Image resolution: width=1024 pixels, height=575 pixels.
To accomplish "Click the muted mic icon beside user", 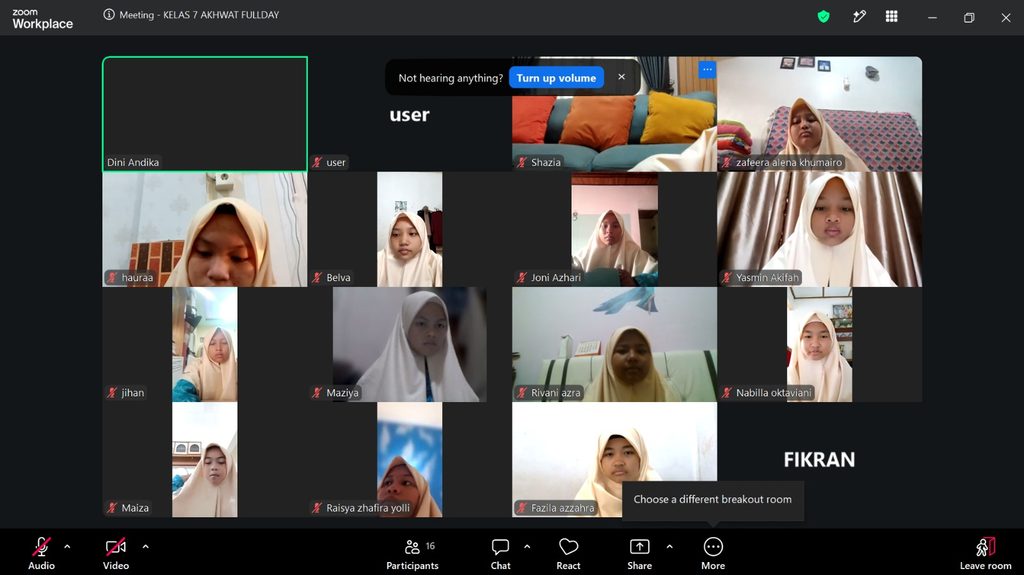I will point(317,162).
